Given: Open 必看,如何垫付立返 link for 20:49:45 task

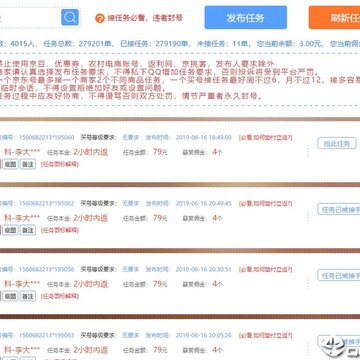Looking at the screenshot, I should 265,203.
